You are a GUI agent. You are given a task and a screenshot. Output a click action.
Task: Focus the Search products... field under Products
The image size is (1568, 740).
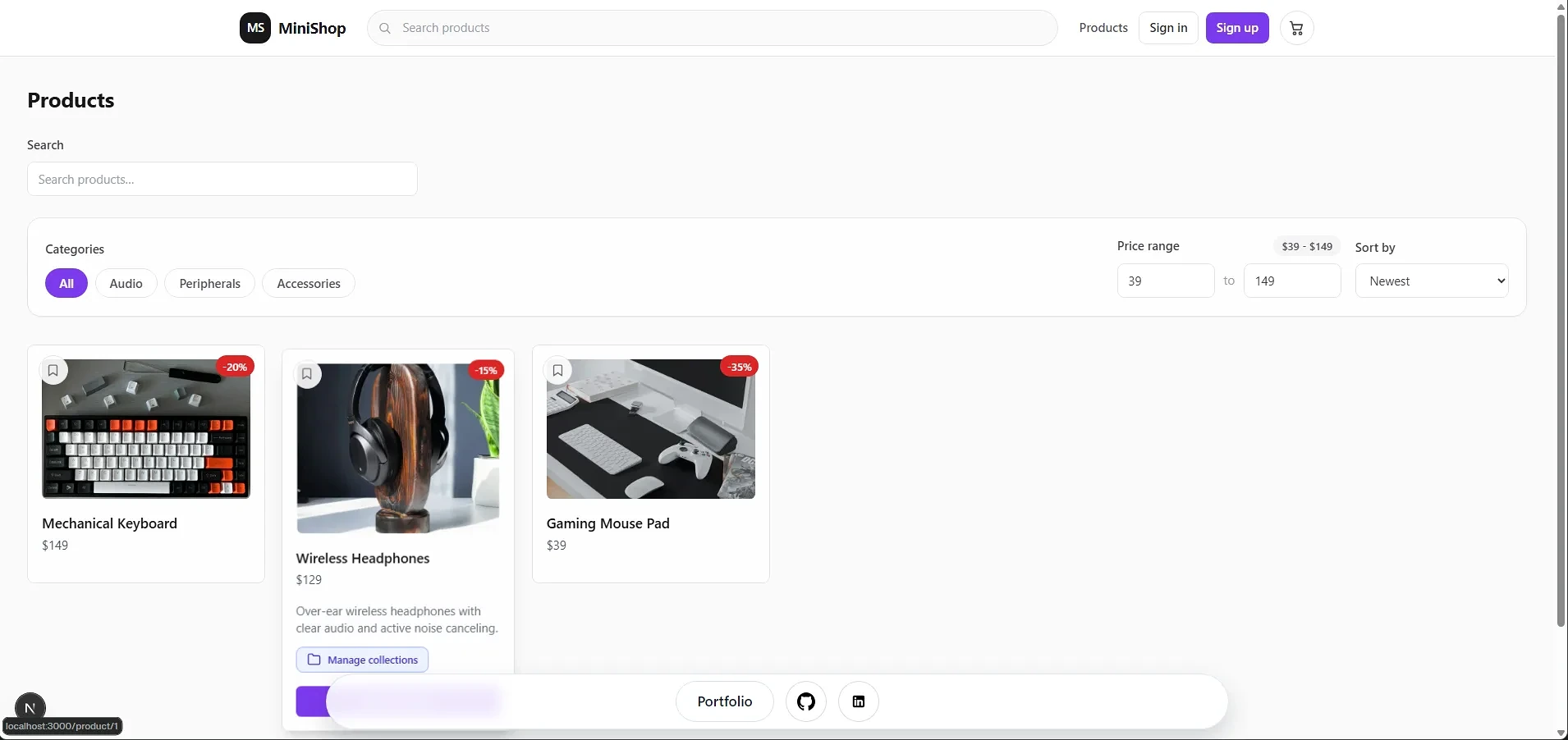[x=222, y=179]
